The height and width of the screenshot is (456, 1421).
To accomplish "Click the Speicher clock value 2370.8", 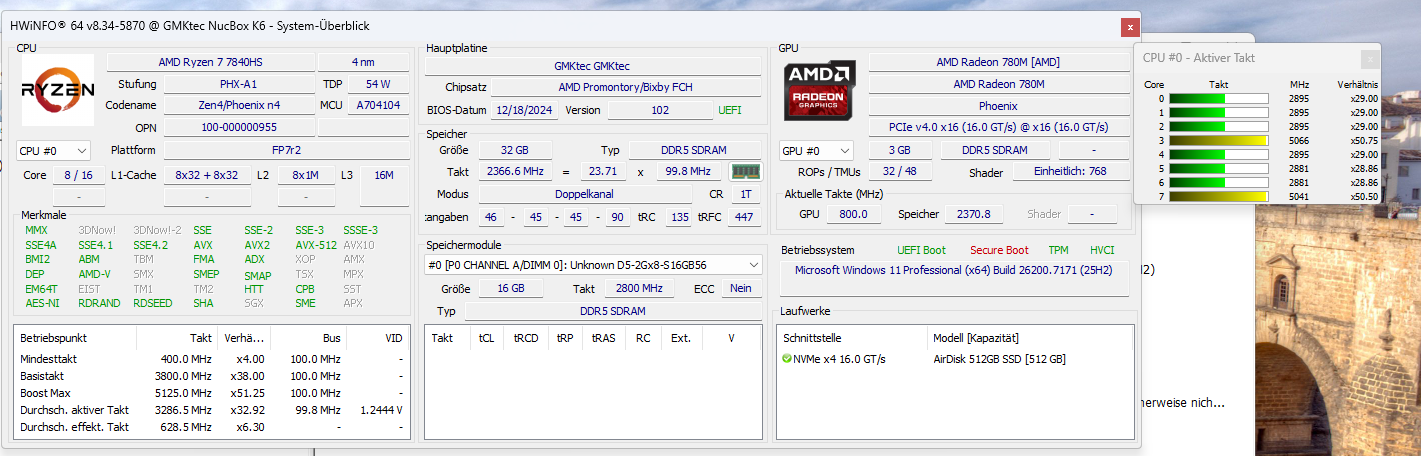I will (x=972, y=214).
